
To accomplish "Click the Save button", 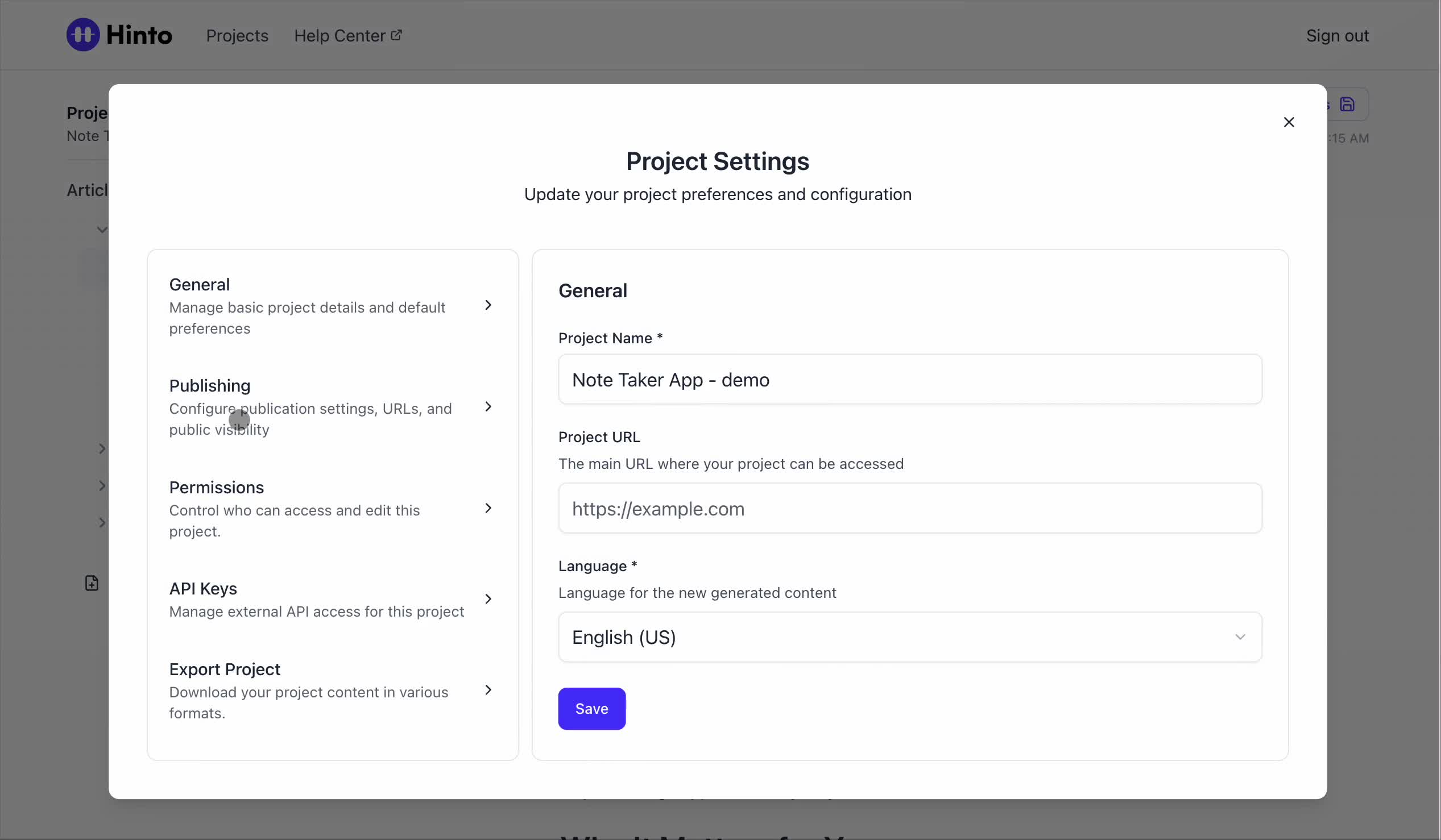I will (591, 709).
